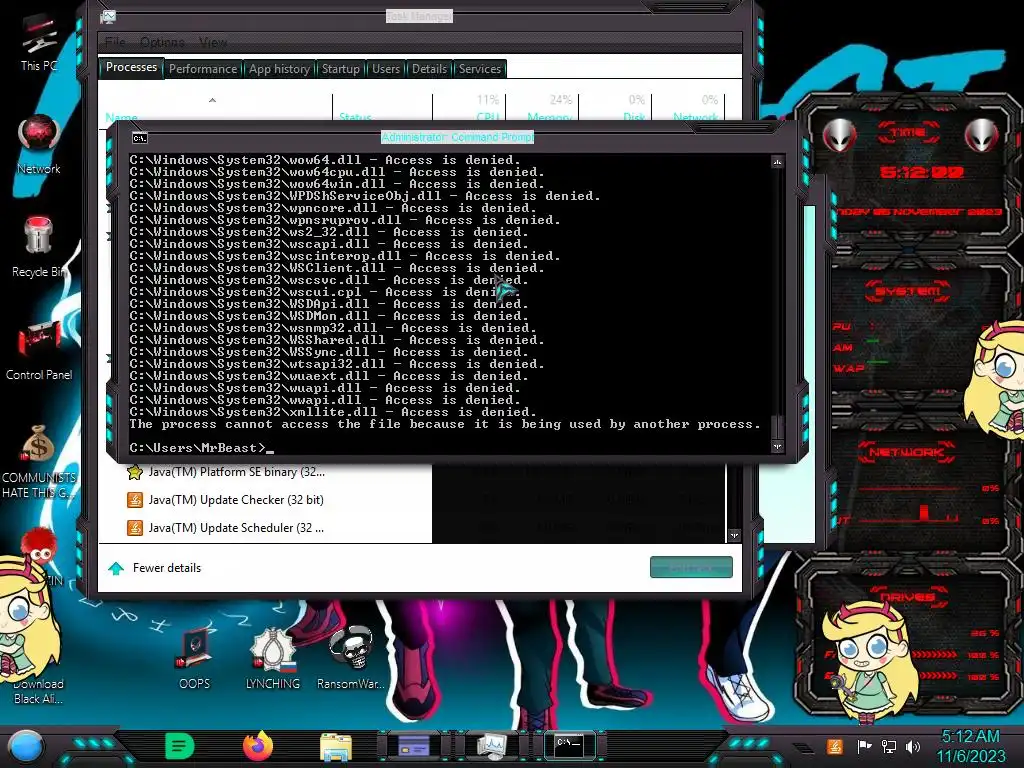
Task: Open the LYNCHING desktop shortcut
Action: 273,658
